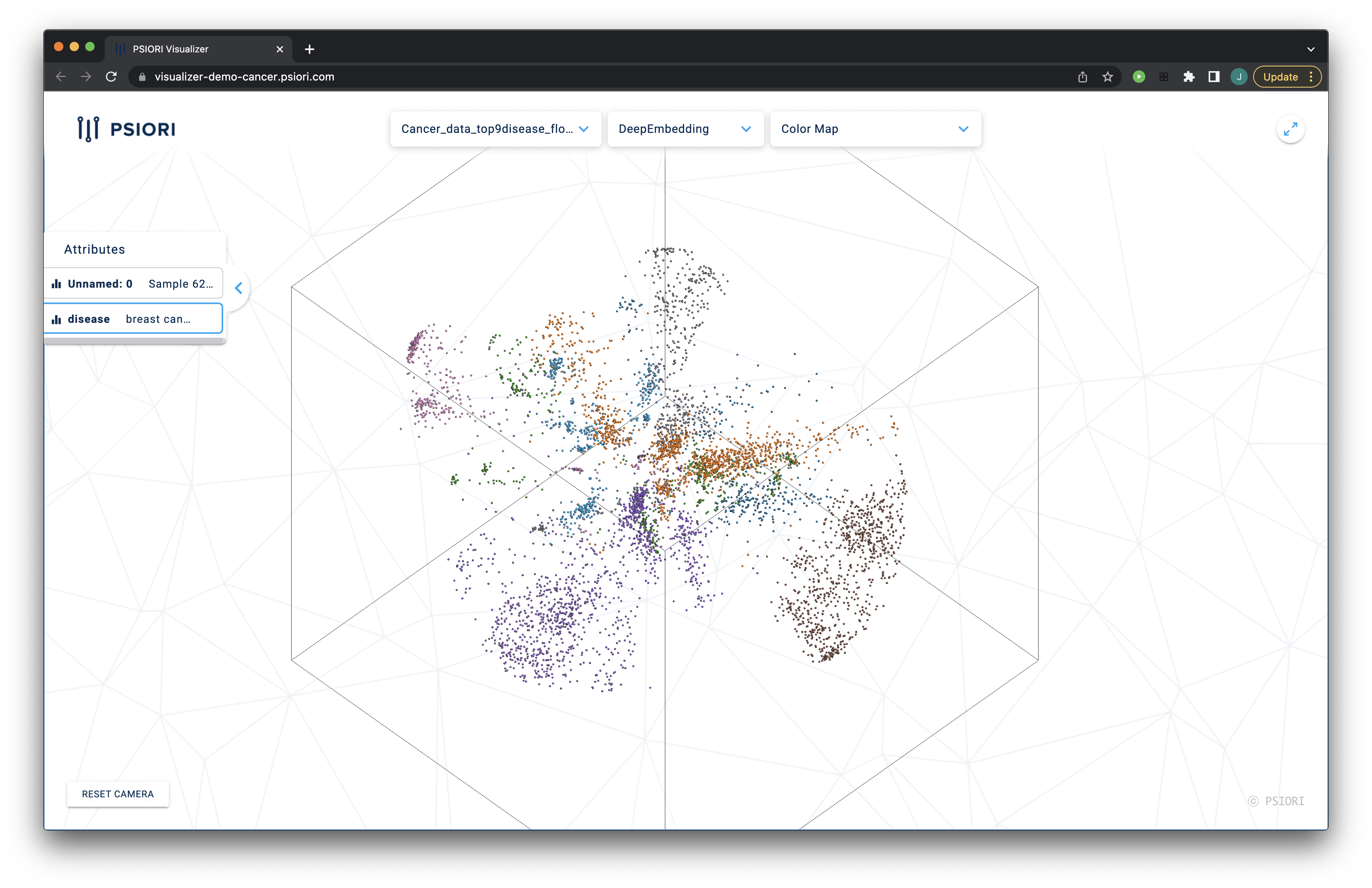1372x888 pixels.
Task: Share this page using the share icon
Action: (x=1082, y=77)
